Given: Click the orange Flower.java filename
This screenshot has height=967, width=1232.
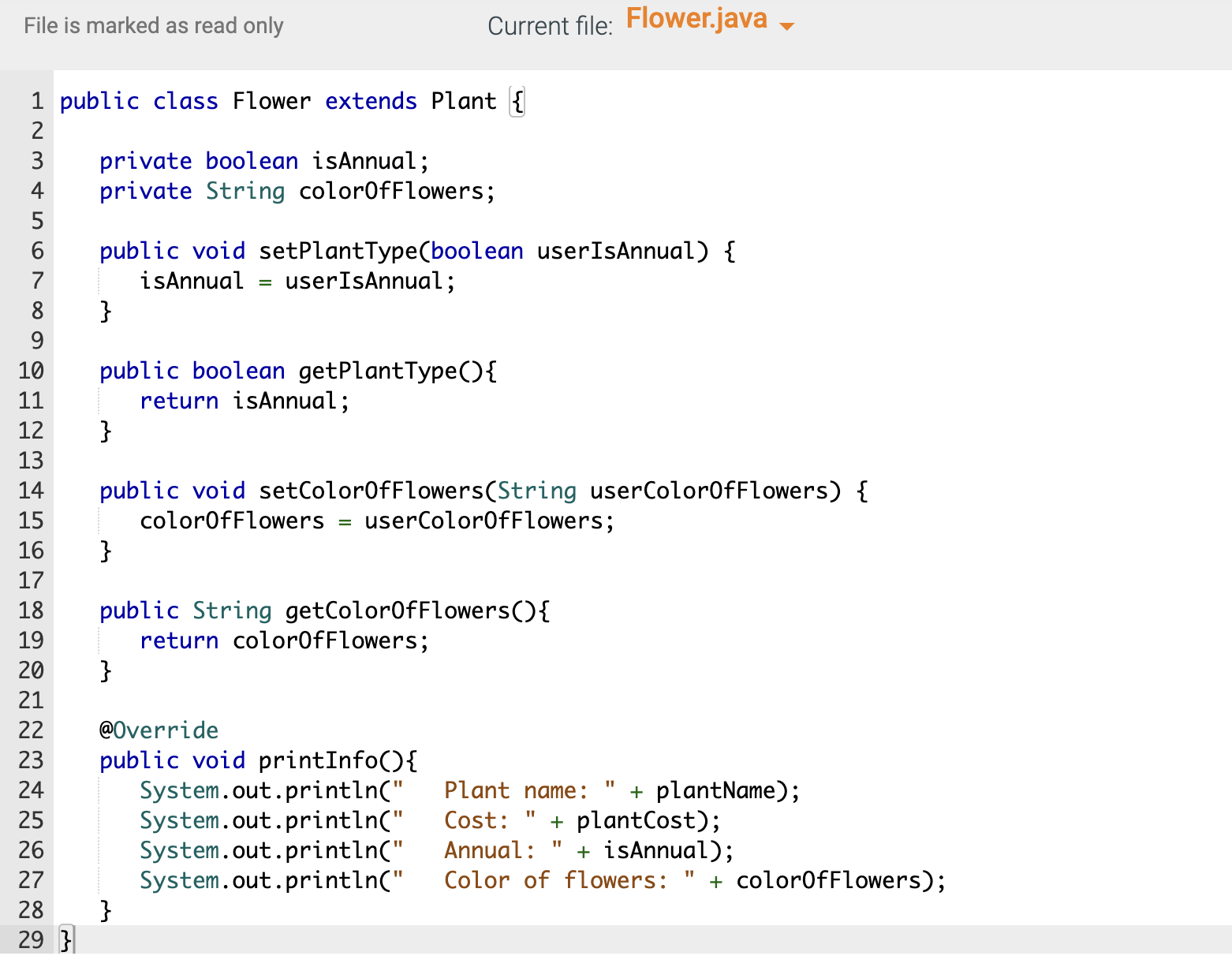Looking at the screenshot, I should point(696,19).
